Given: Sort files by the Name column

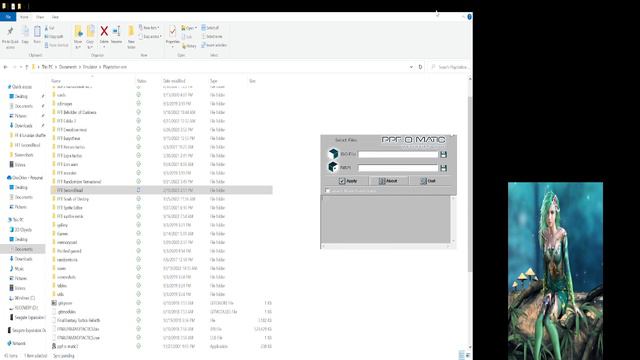Looking at the screenshot, I should point(56,81).
